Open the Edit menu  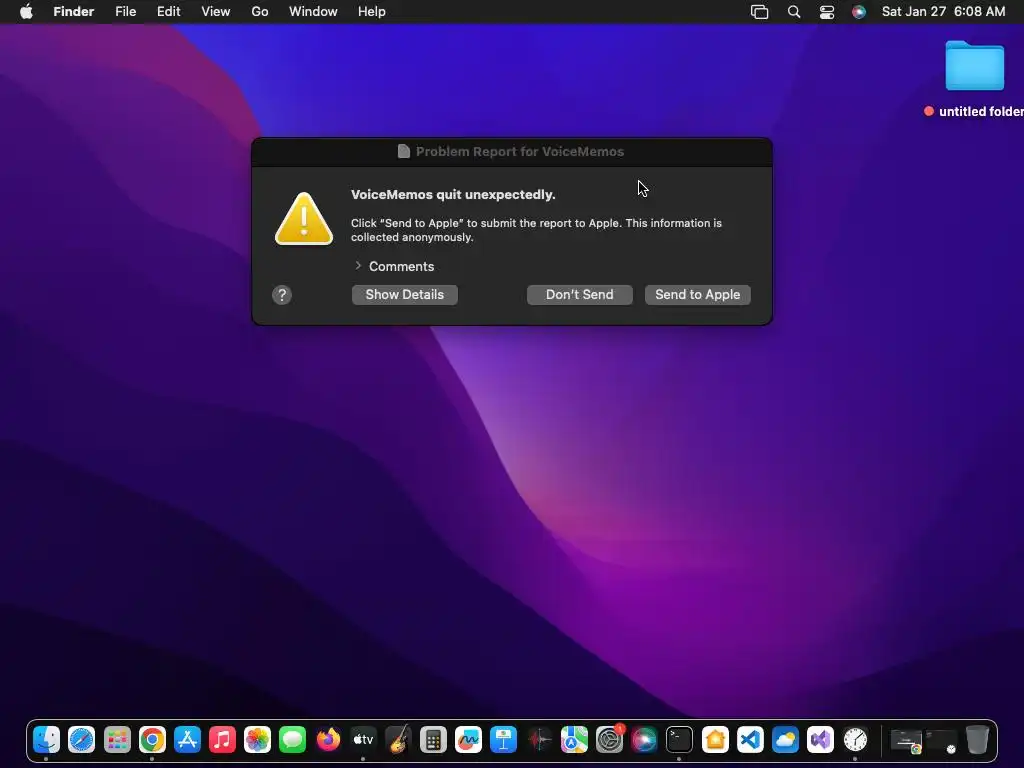(x=168, y=12)
